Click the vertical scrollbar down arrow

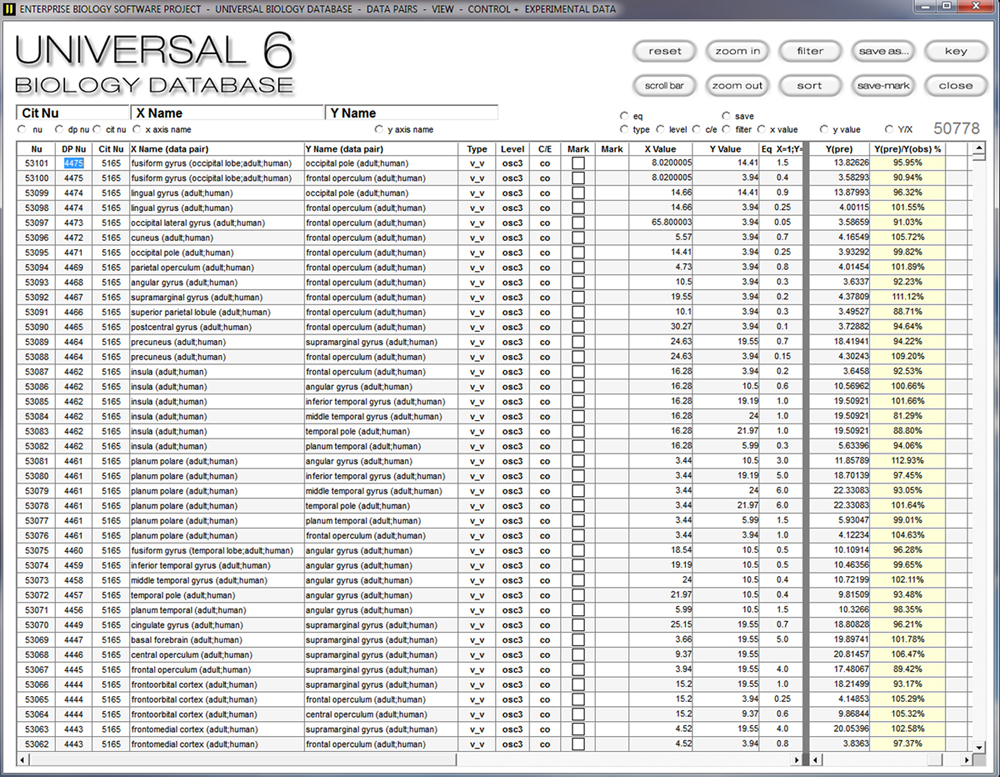point(979,747)
